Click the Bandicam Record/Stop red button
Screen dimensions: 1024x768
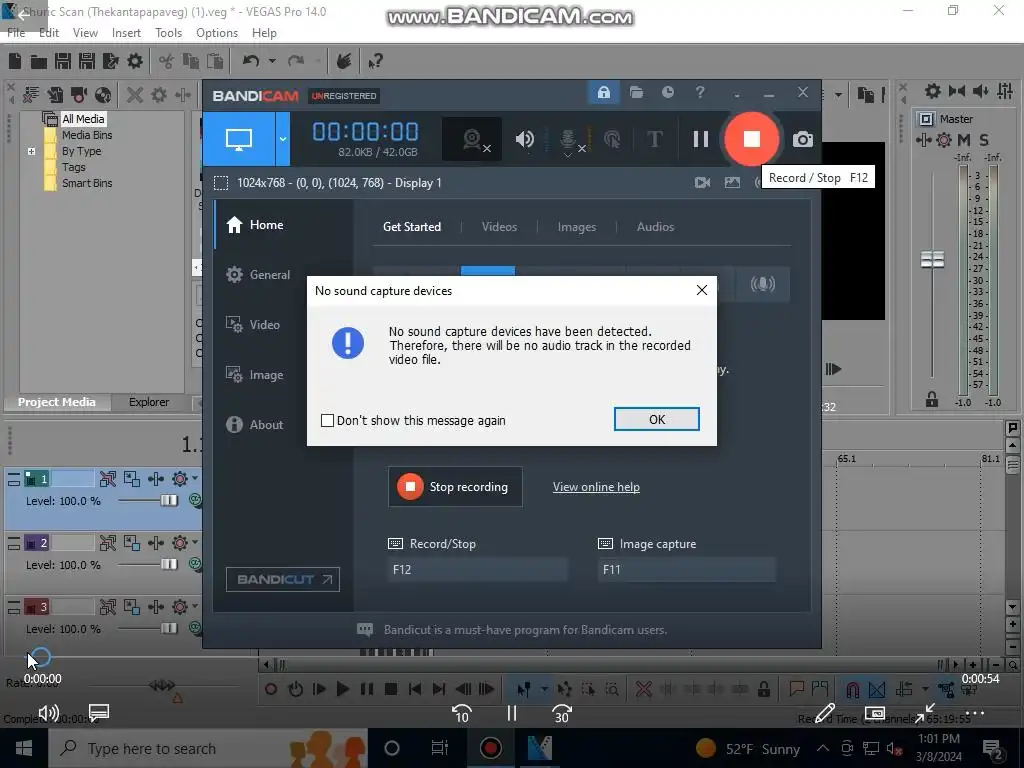751,138
